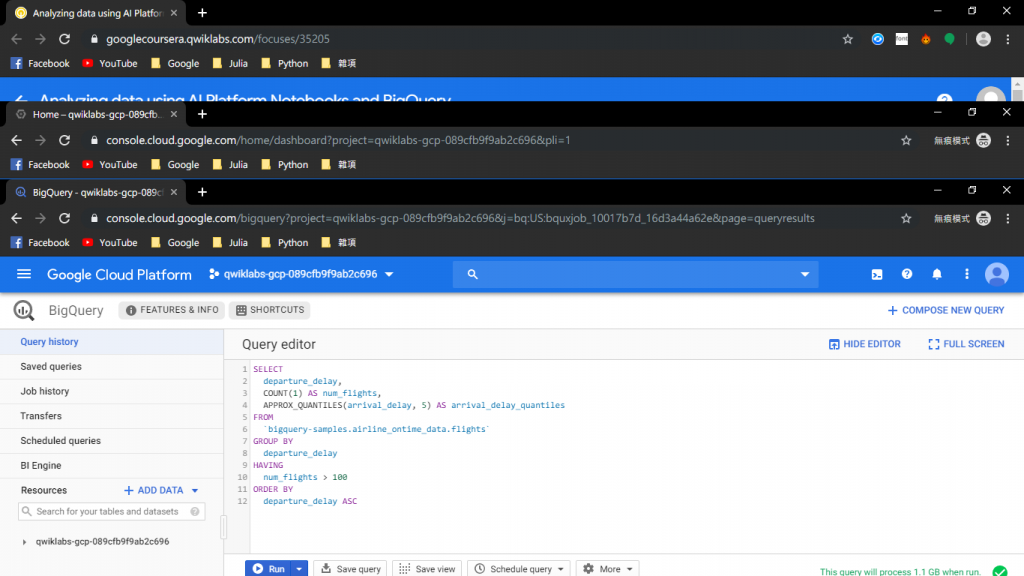The height and width of the screenshot is (576, 1024).
Task: Activate Cloud Shell icon in header
Action: [x=877, y=275]
